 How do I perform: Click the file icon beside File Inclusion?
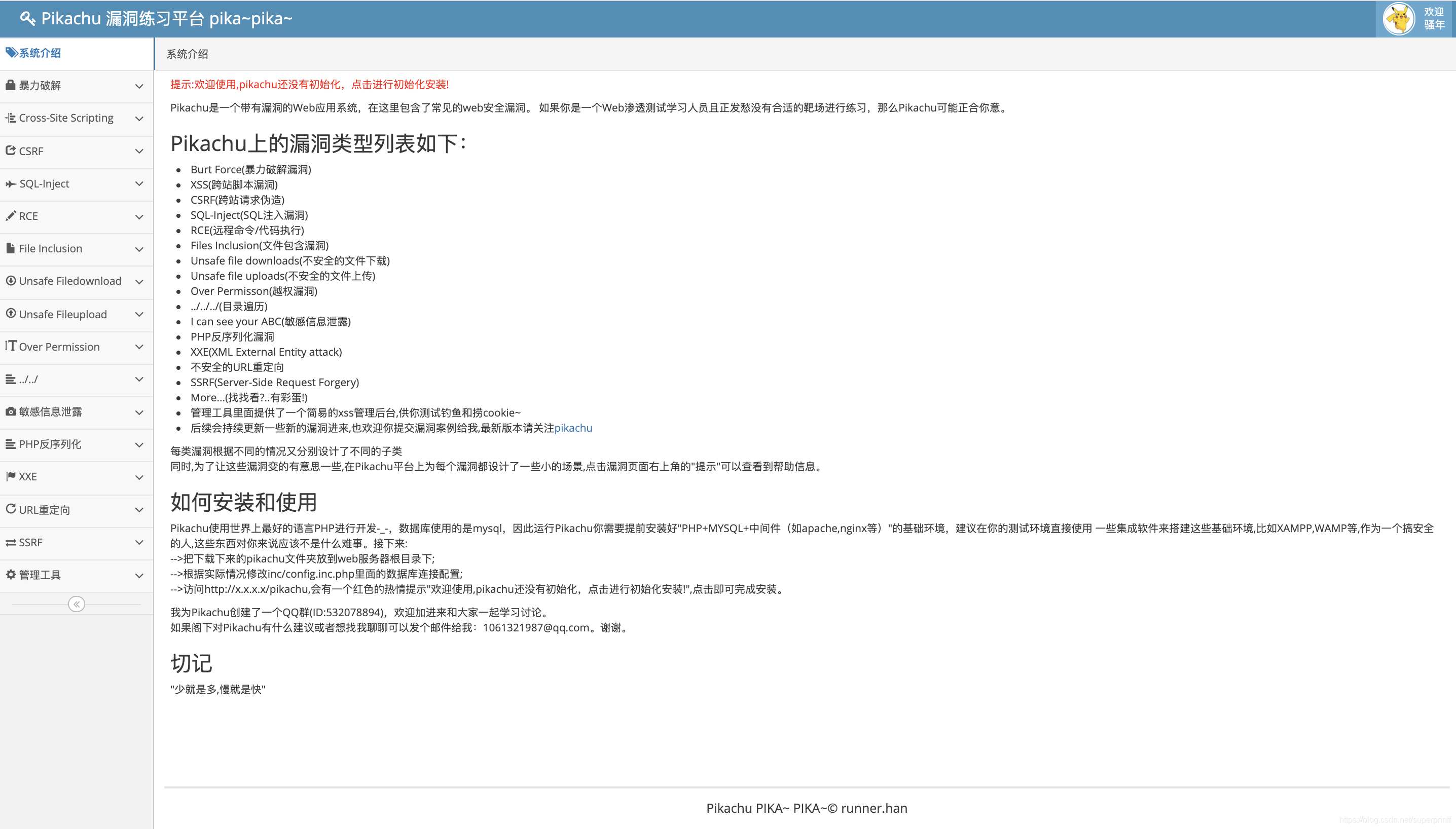10,248
